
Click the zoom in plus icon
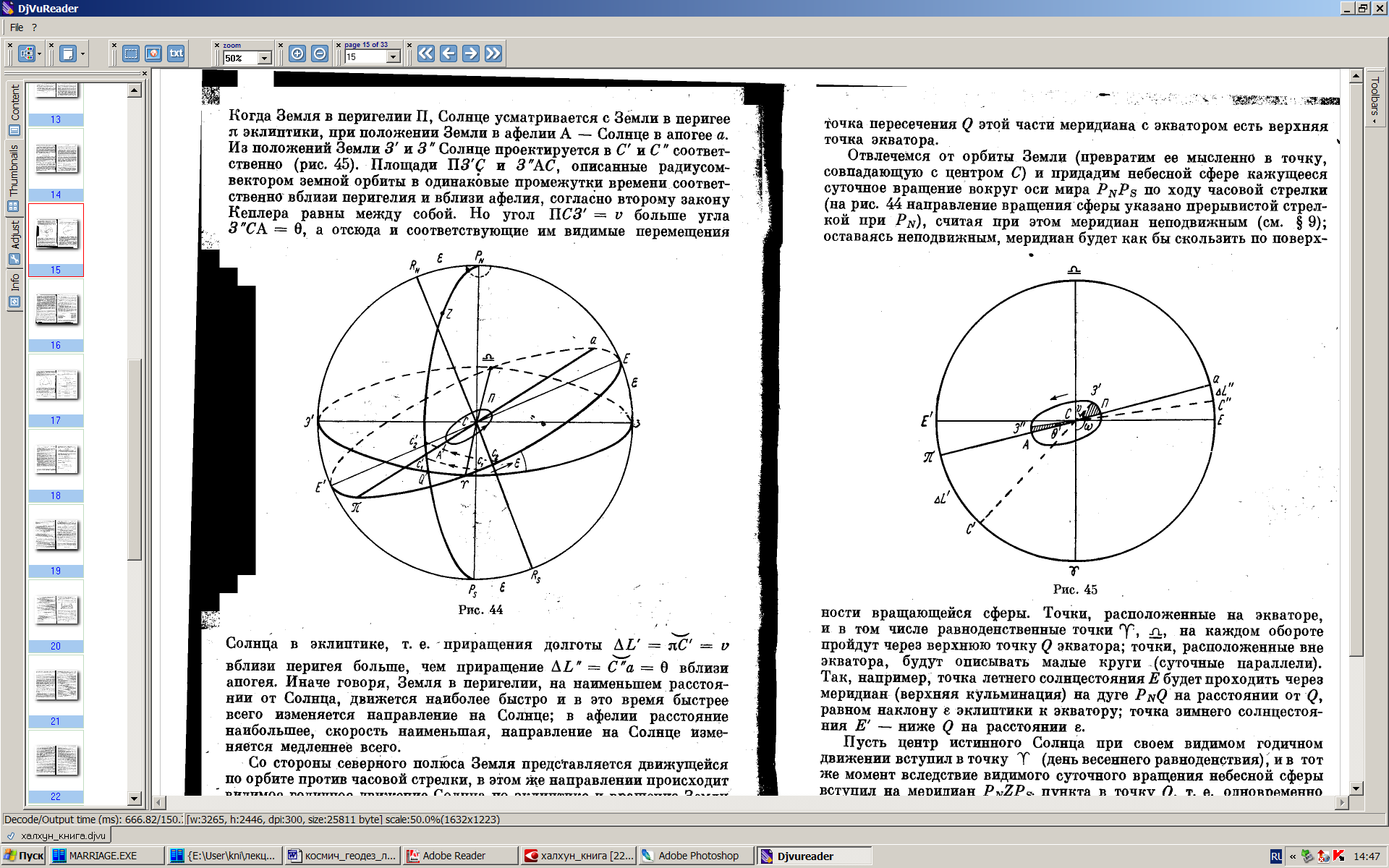(297, 54)
